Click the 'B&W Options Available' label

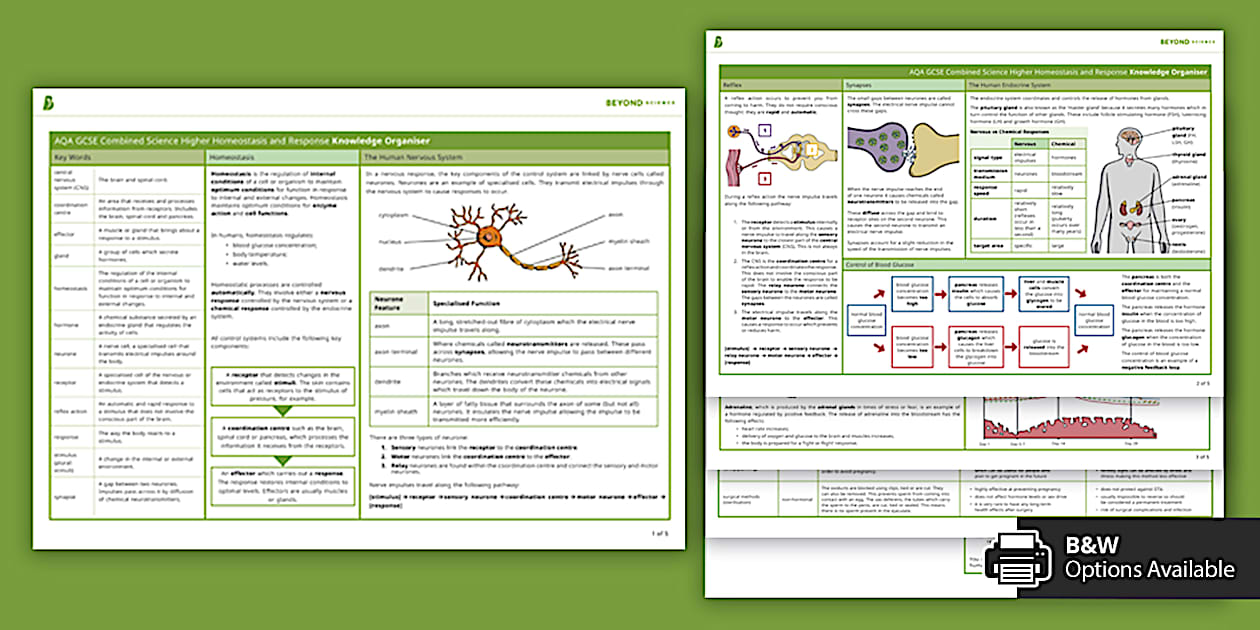(1149, 558)
